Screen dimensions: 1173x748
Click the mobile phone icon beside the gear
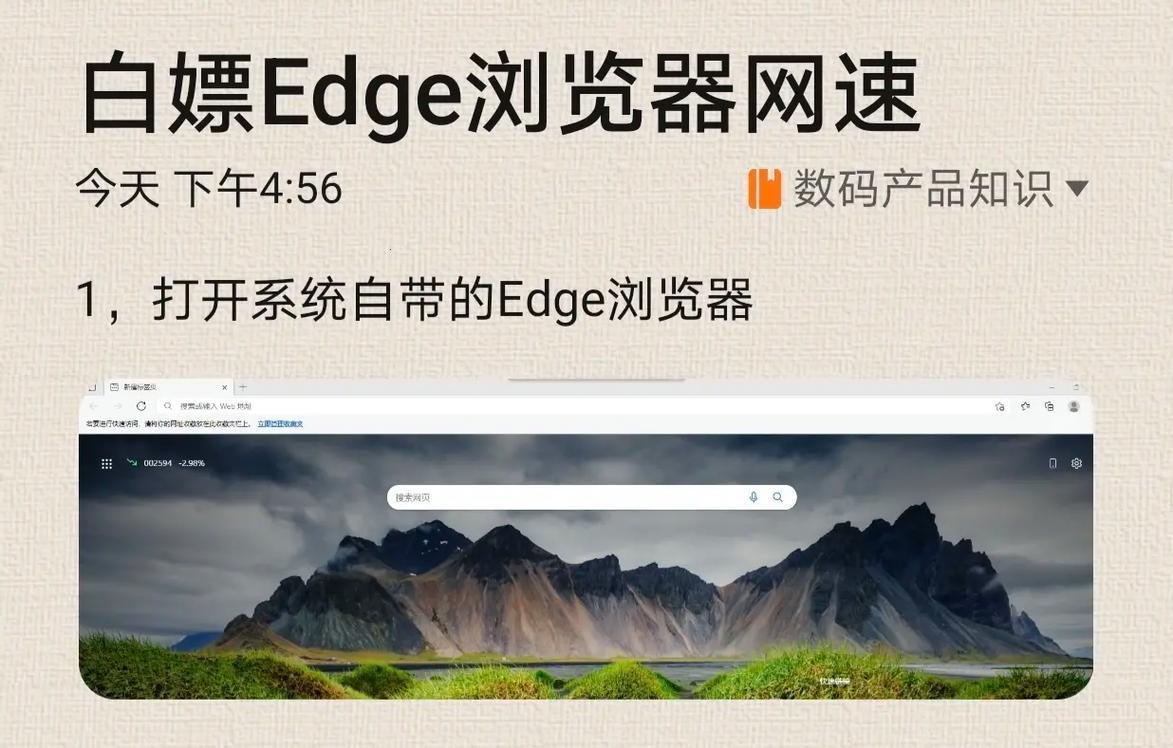(x=1053, y=463)
